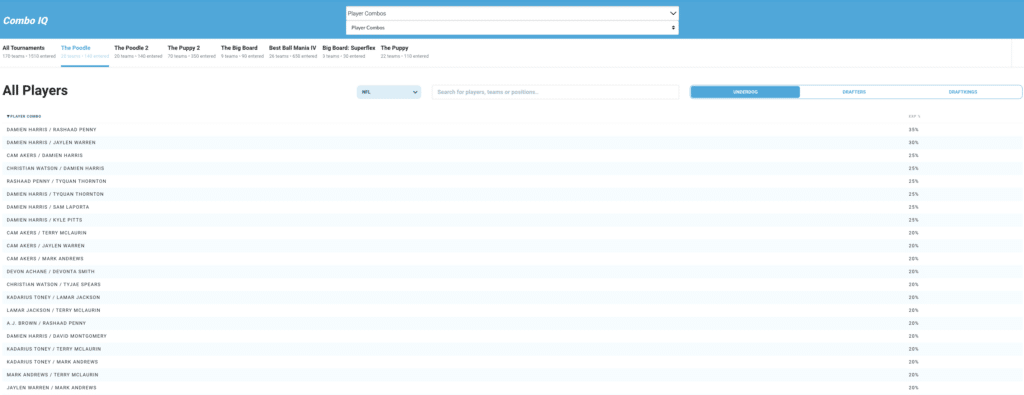Viewport: 1024px width, 395px height.
Task: Open the second Player Combos select box
Action: tap(512, 28)
